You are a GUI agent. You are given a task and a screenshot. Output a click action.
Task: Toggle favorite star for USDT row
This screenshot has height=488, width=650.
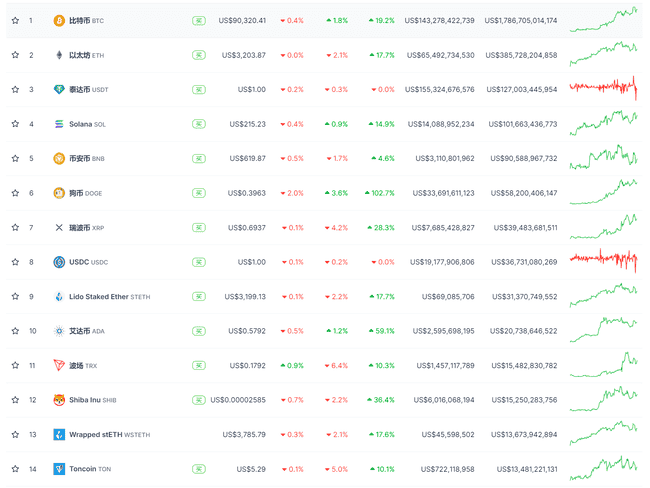pos(15,89)
